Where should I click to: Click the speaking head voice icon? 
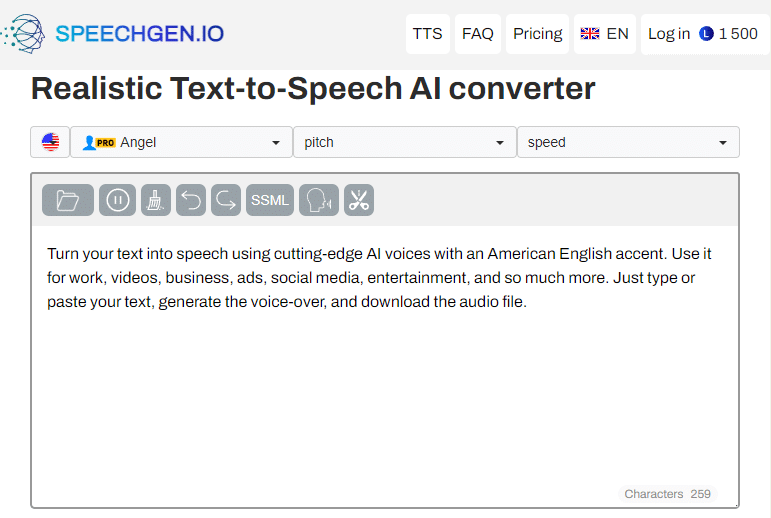[320, 201]
